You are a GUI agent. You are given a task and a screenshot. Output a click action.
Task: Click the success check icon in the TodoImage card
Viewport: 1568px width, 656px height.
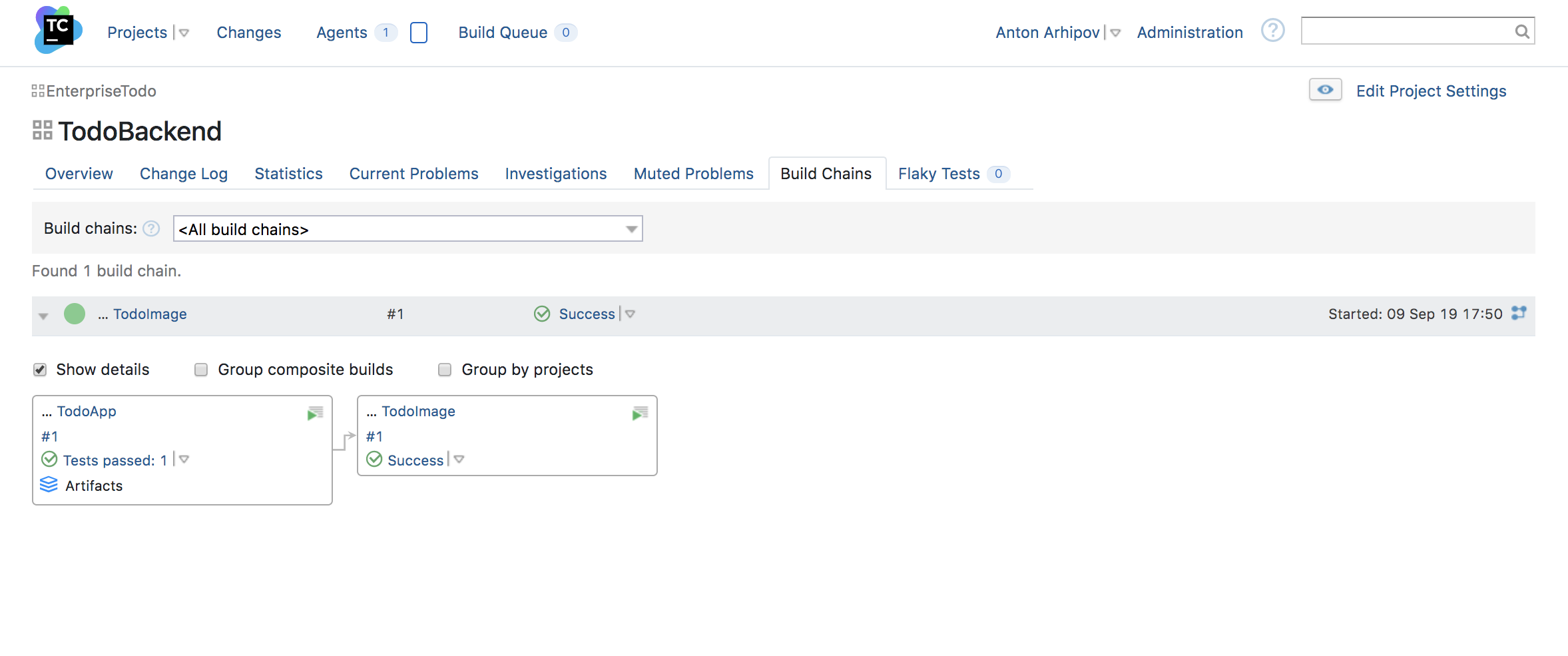(374, 460)
